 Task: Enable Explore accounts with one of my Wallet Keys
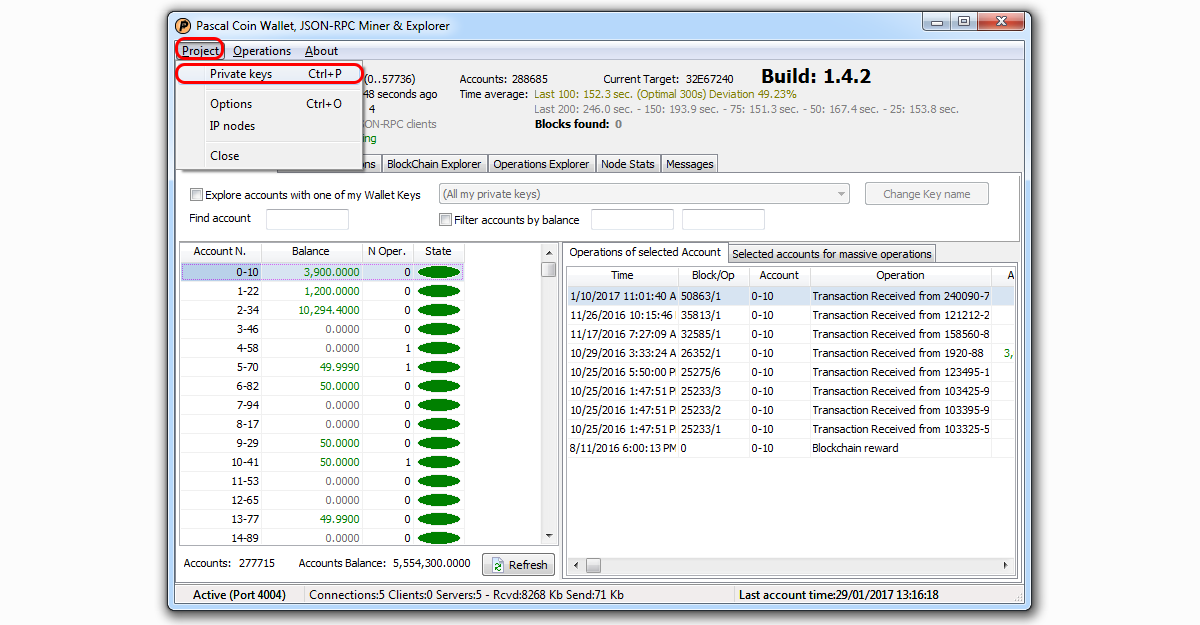click(196, 195)
